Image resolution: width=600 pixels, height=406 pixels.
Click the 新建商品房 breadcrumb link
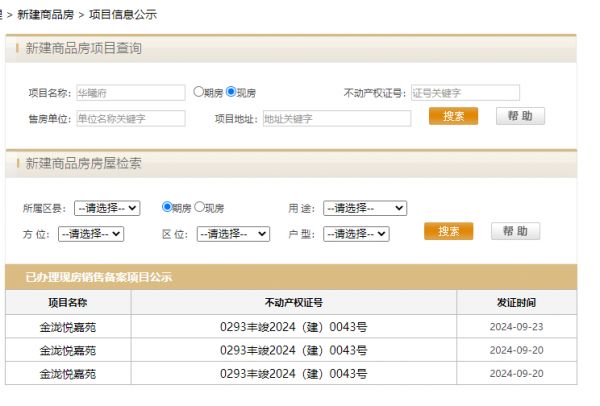click(43, 15)
